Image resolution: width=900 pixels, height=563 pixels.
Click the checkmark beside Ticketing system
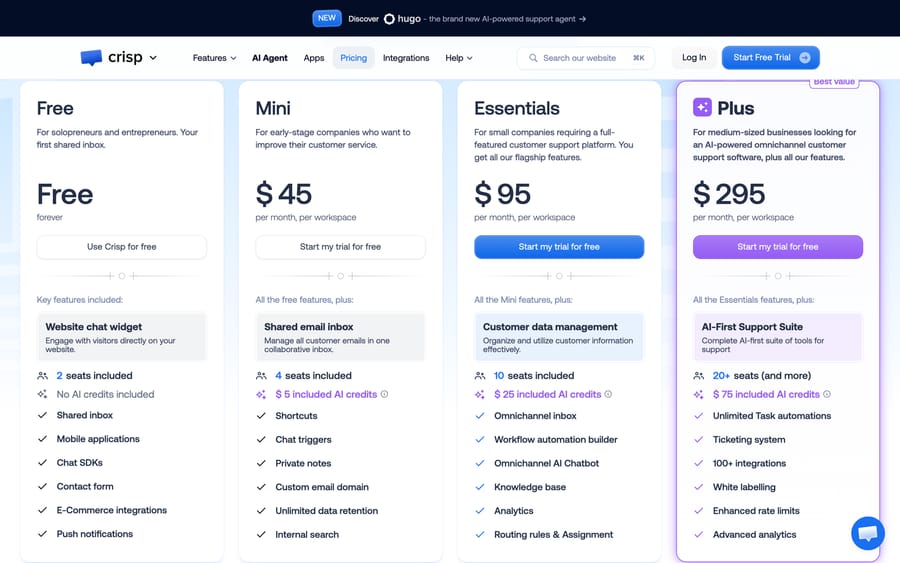(699, 440)
